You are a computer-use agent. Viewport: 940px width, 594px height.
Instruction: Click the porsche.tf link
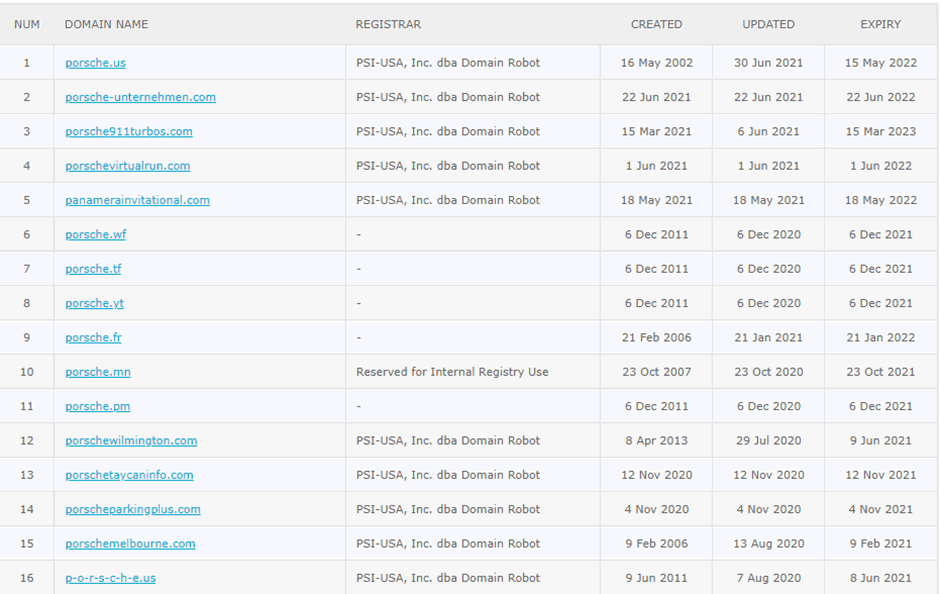point(93,269)
